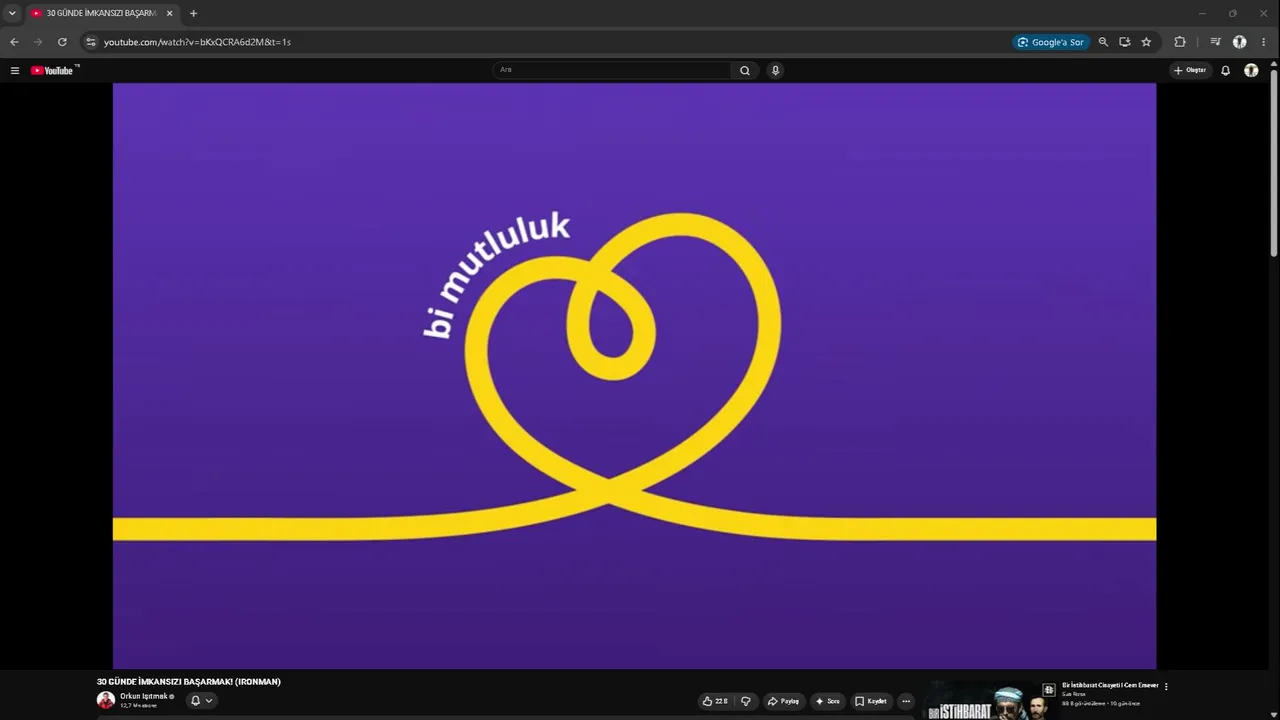The width and height of the screenshot is (1280, 720).
Task: Save the video with Kaydet
Action: 871,701
